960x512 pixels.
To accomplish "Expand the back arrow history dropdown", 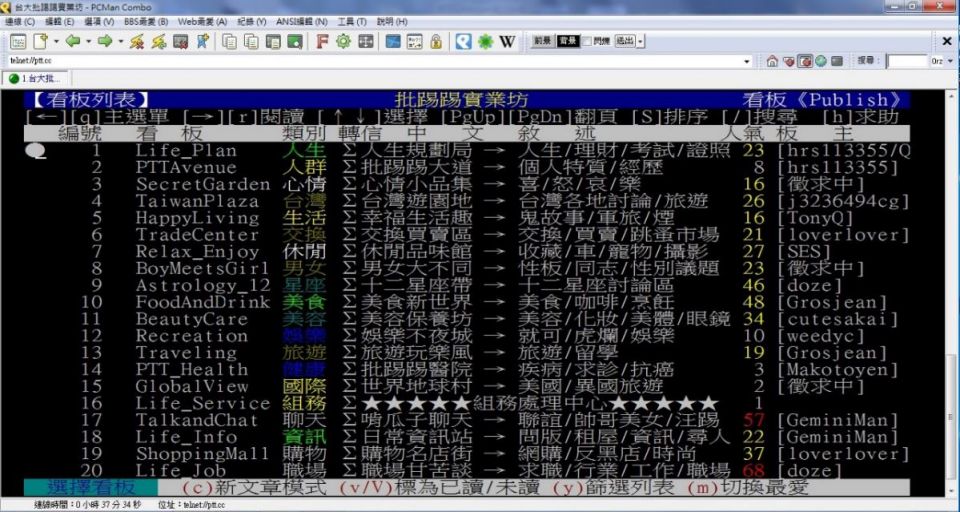I will 88,42.
